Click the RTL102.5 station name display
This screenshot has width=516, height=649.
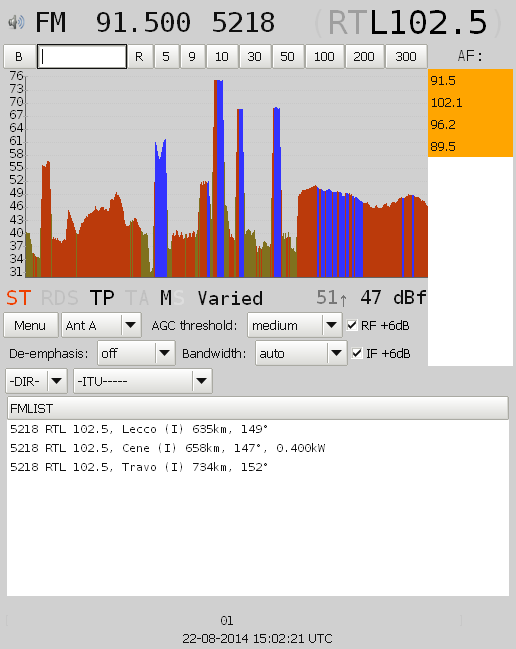click(408, 22)
